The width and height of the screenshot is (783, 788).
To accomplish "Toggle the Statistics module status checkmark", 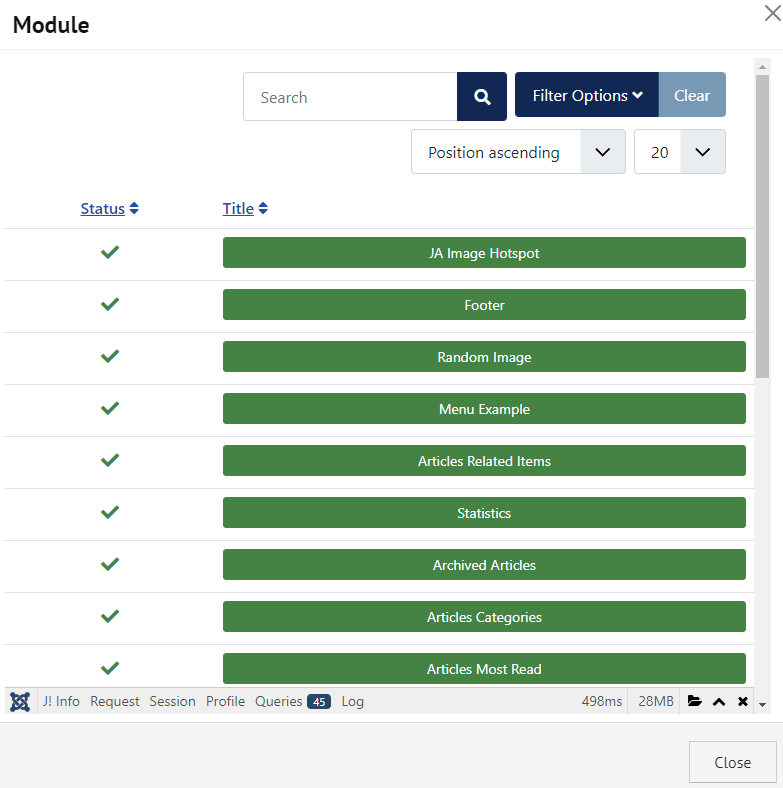I will pyautogui.click(x=110, y=513).
